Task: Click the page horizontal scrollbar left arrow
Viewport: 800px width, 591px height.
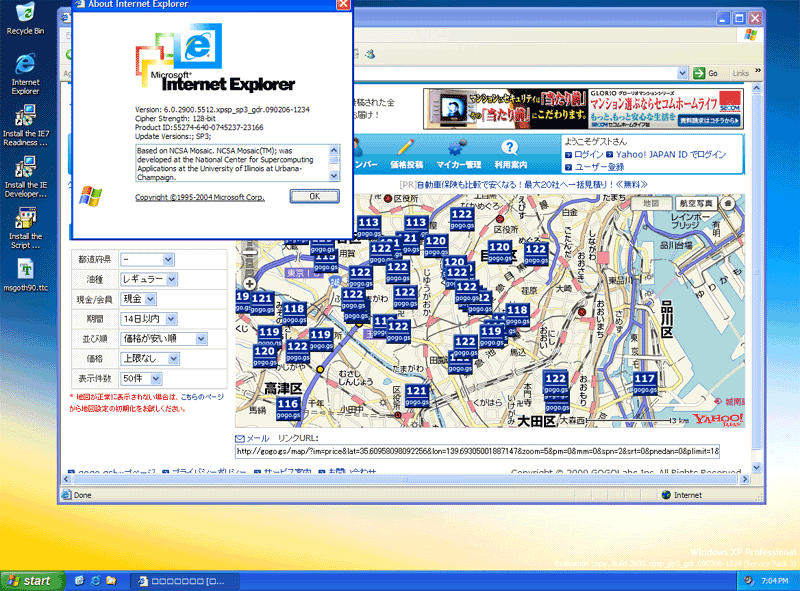Action: 66,480
